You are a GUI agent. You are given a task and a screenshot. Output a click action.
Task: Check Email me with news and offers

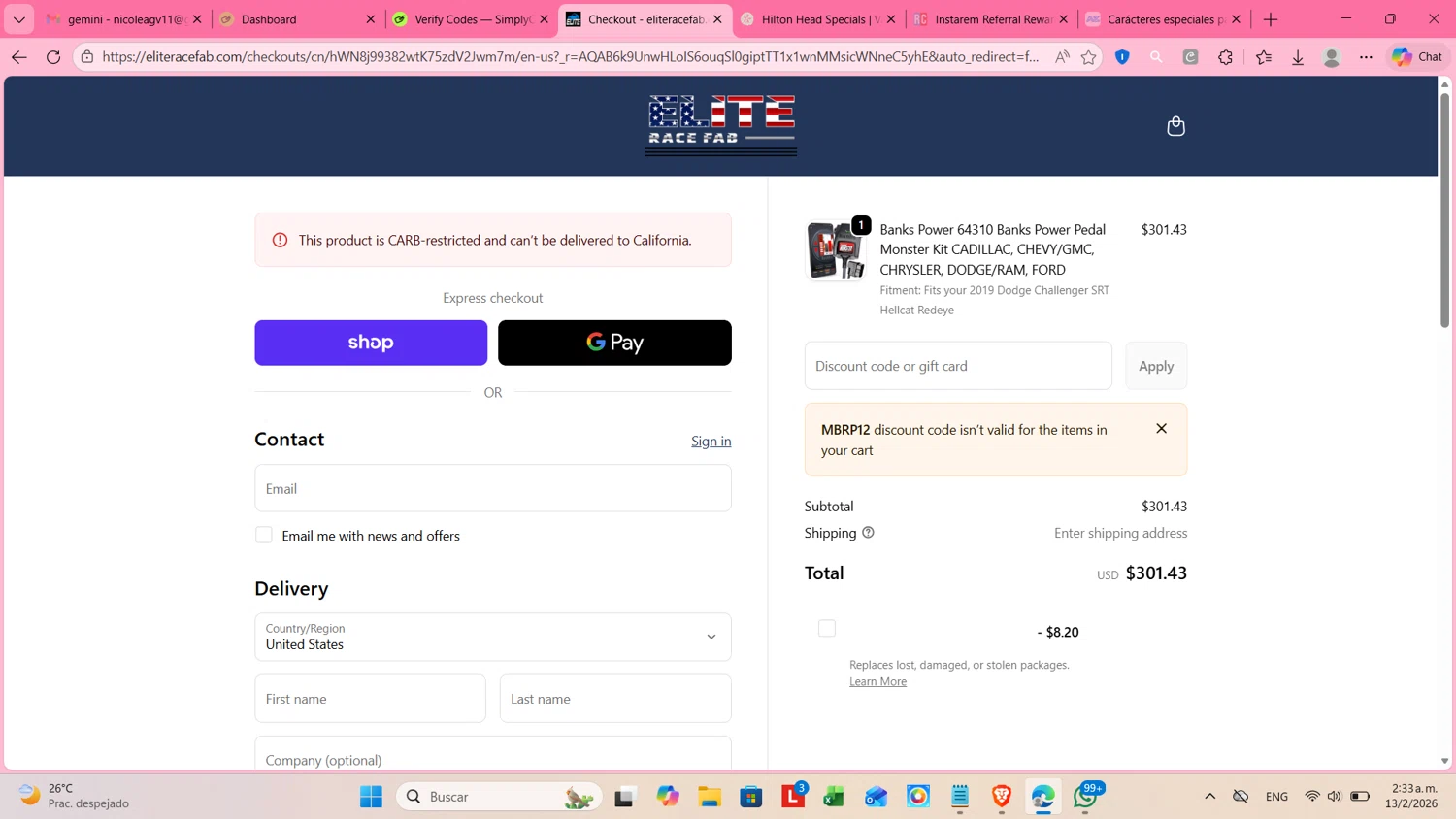click(263, 535)
